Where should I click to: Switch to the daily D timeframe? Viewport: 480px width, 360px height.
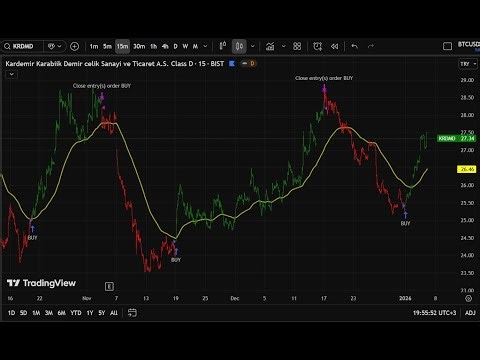(x=176, y=46)
